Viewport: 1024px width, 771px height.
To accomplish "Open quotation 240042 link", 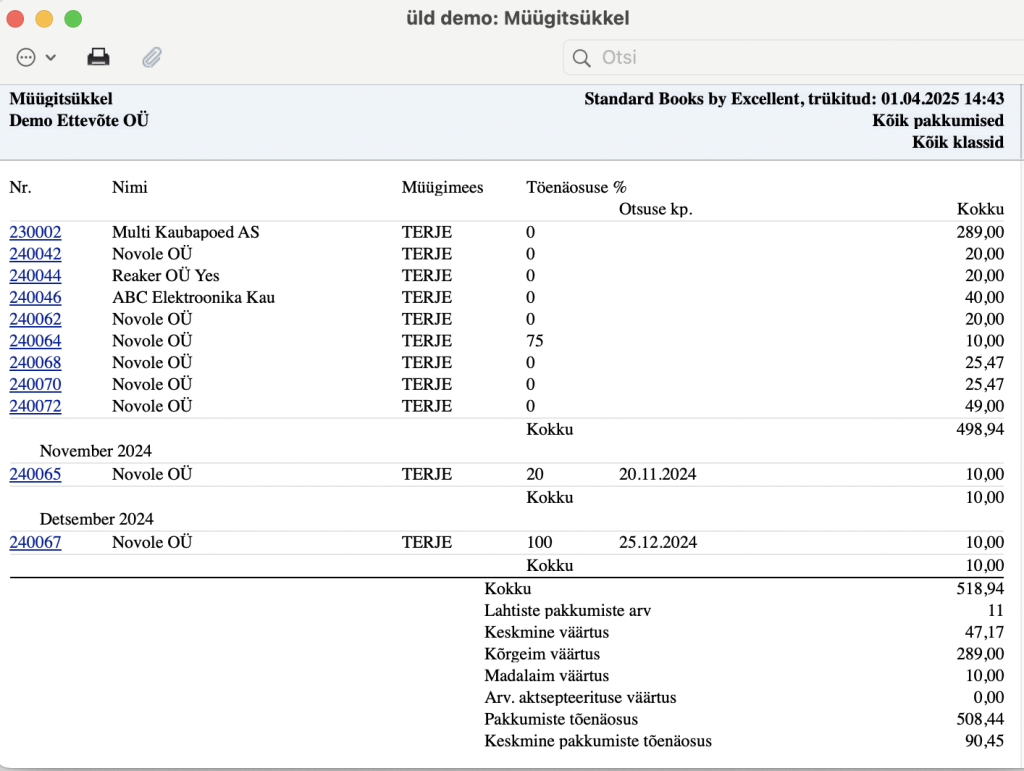I will tap(35, 254).
